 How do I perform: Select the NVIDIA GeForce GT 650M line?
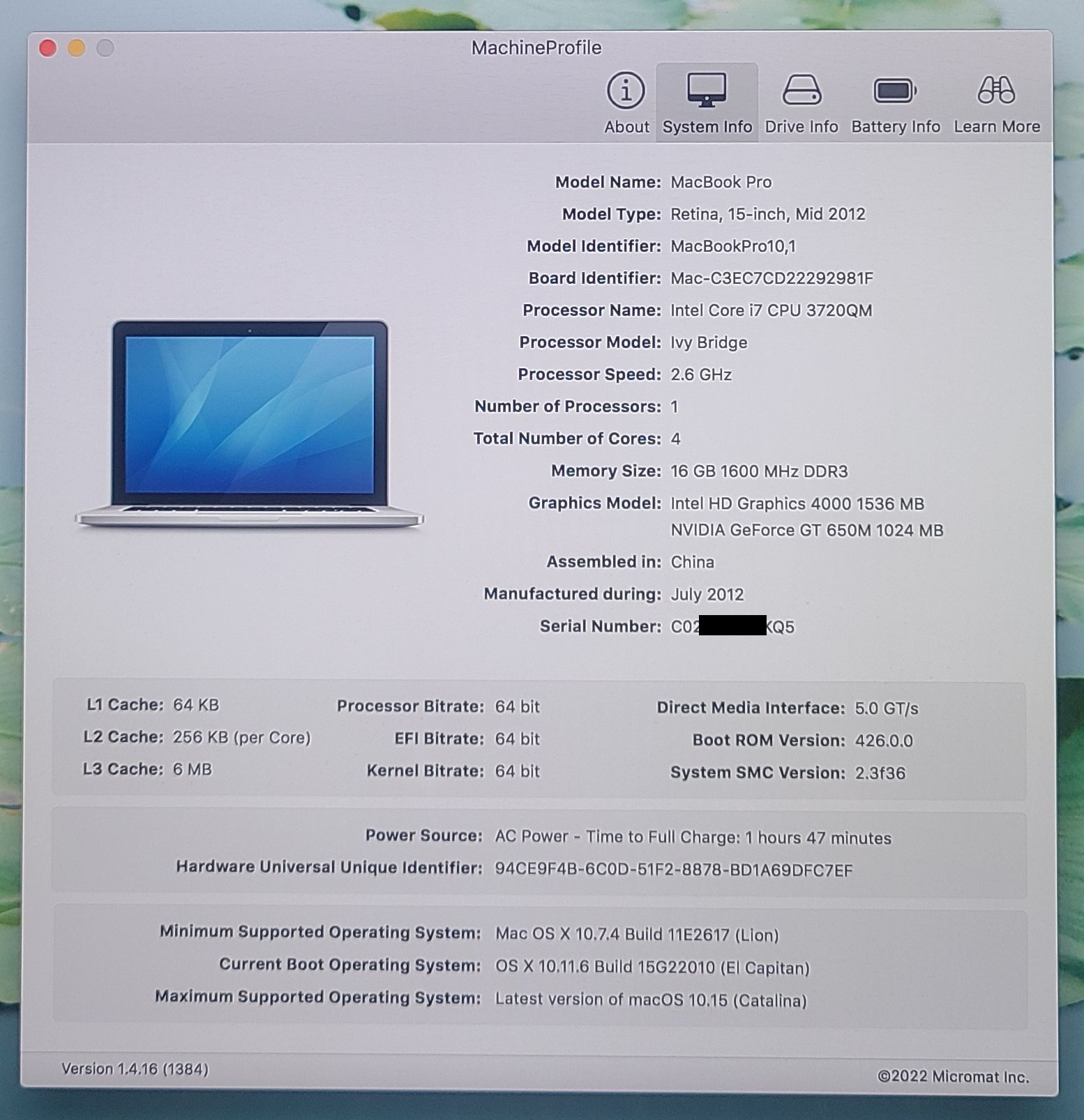806,530
